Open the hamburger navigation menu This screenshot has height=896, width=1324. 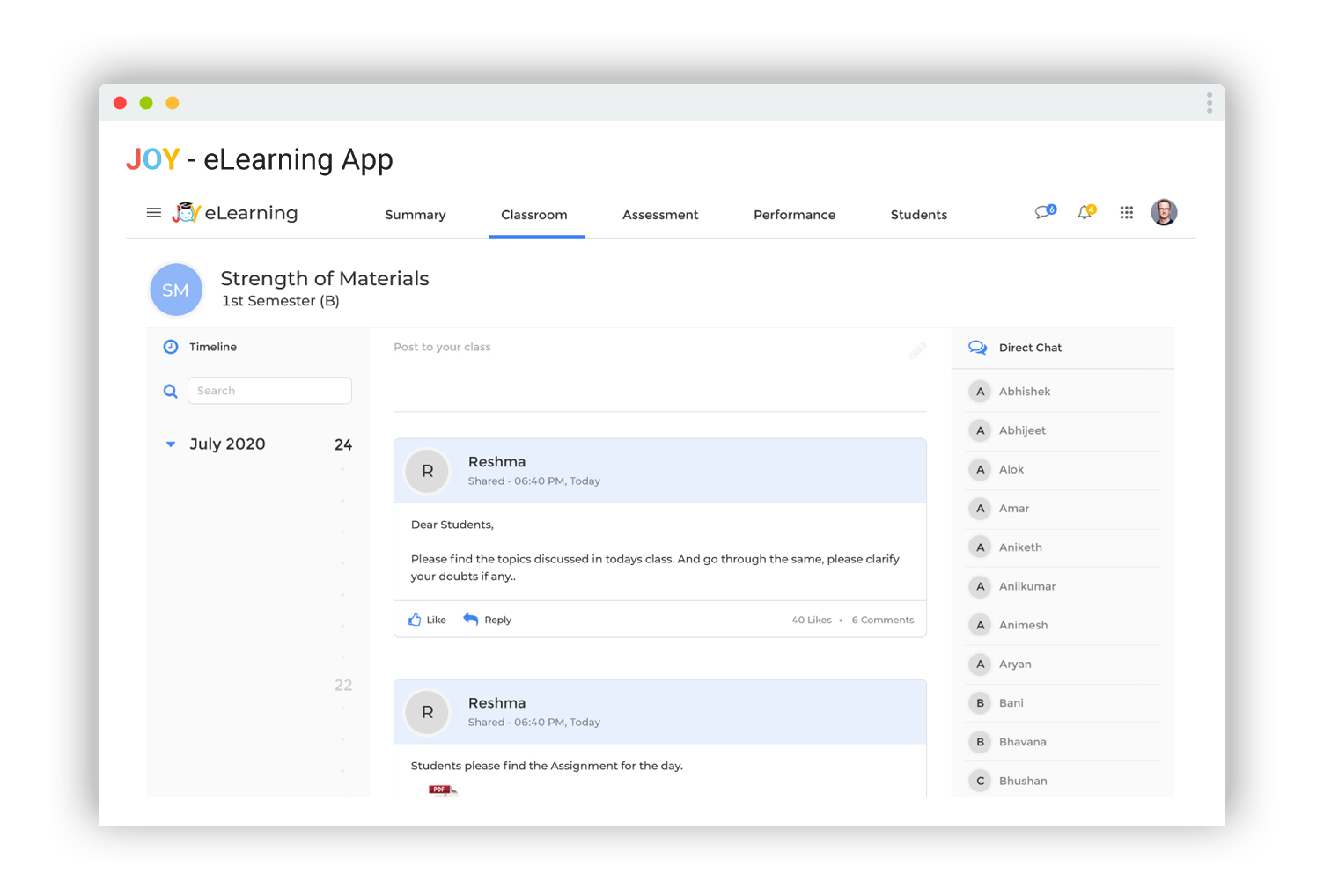coord(153,213)
